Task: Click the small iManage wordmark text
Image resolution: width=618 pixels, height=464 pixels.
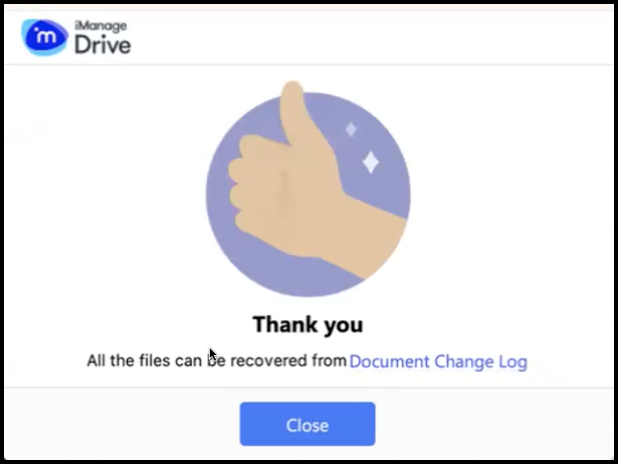Action: tap(101, 26)
